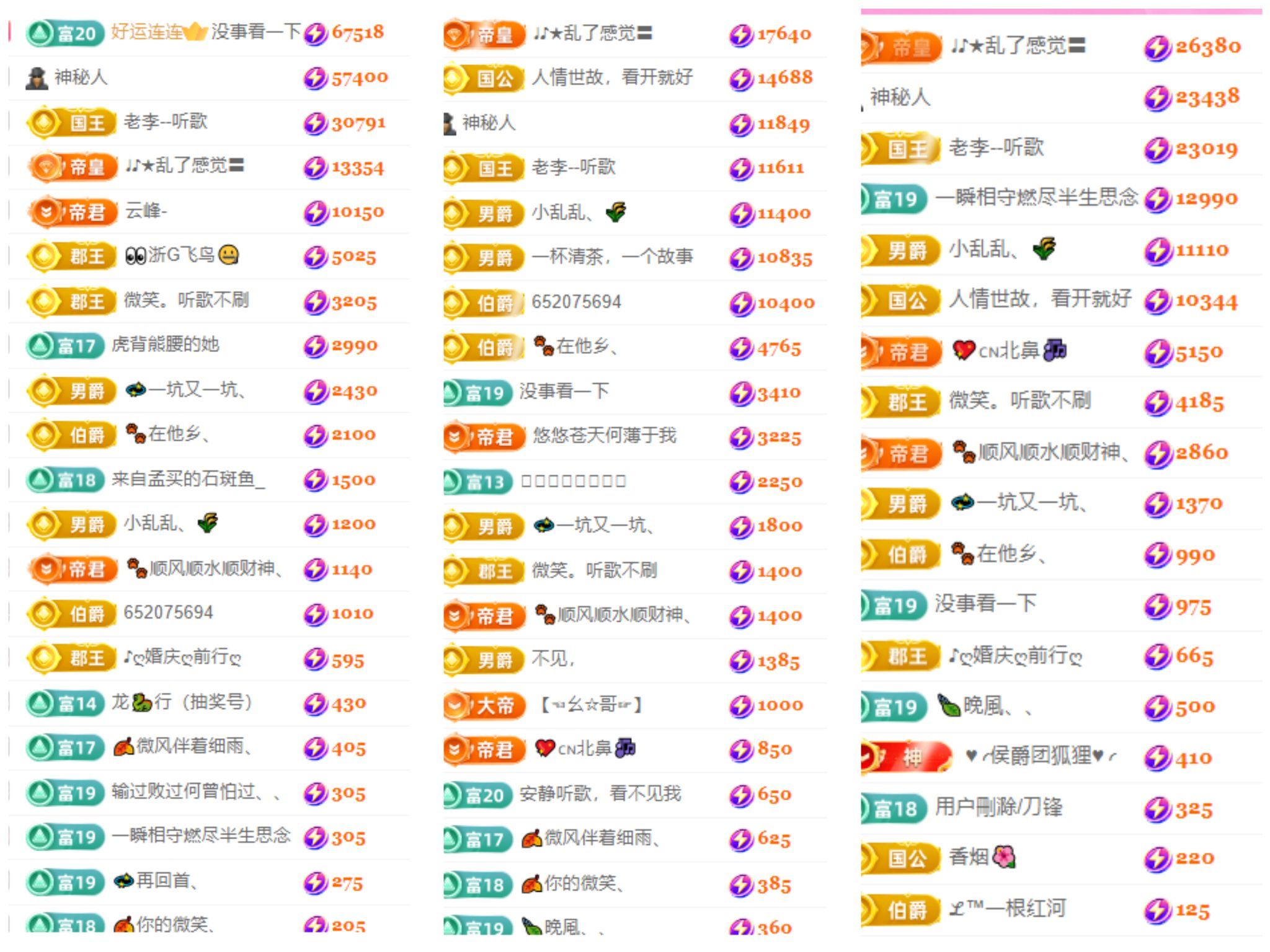
Task: Click the lightning coin icon beside 67518
Action: (x=315, y=33)
